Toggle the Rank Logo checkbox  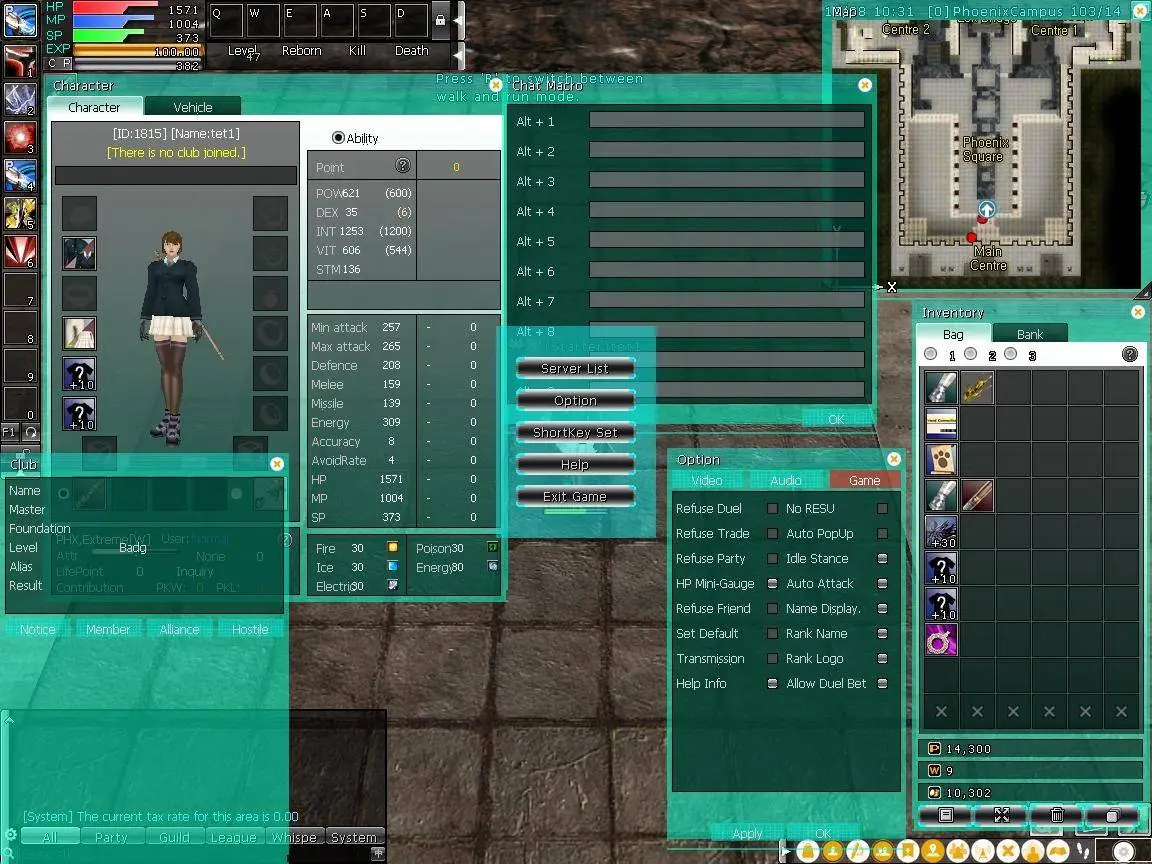click(x=882, y=658)
